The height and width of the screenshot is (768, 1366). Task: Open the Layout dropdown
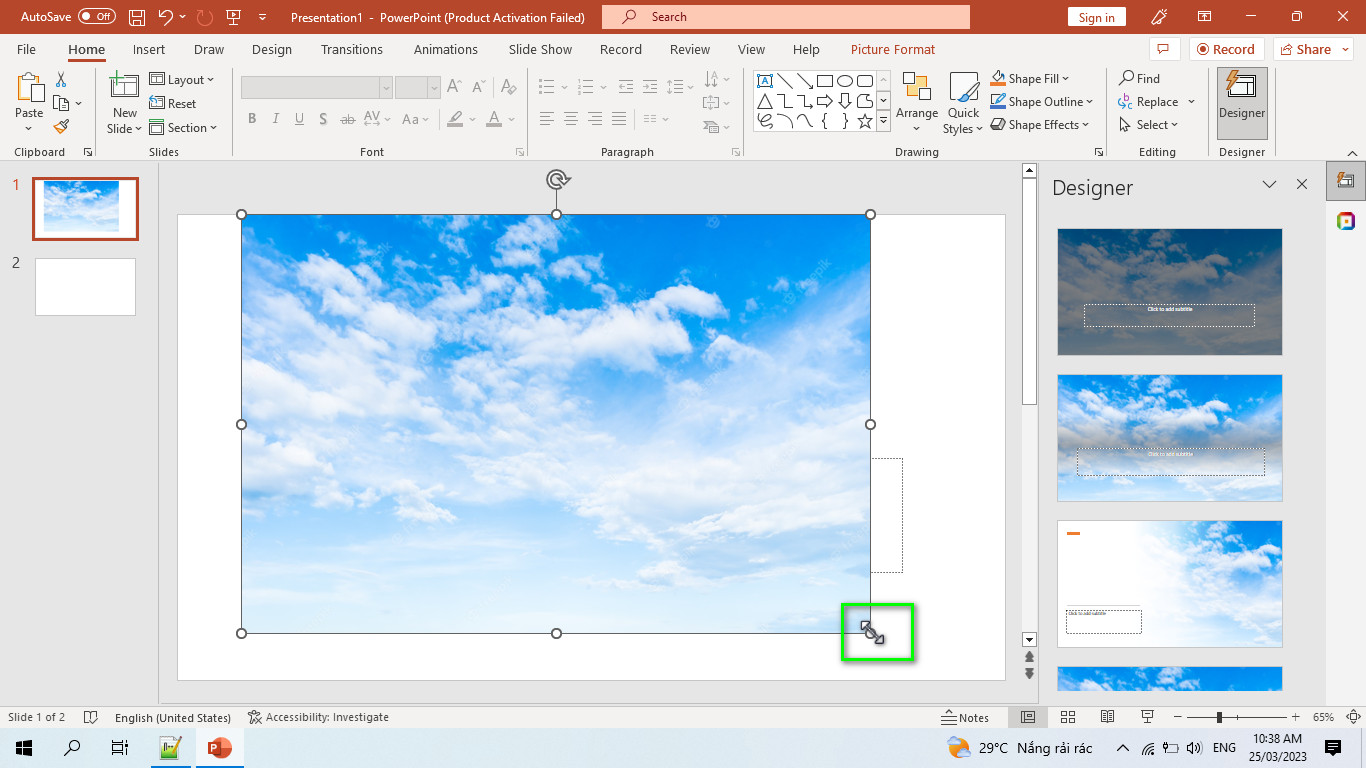(182, 80)
